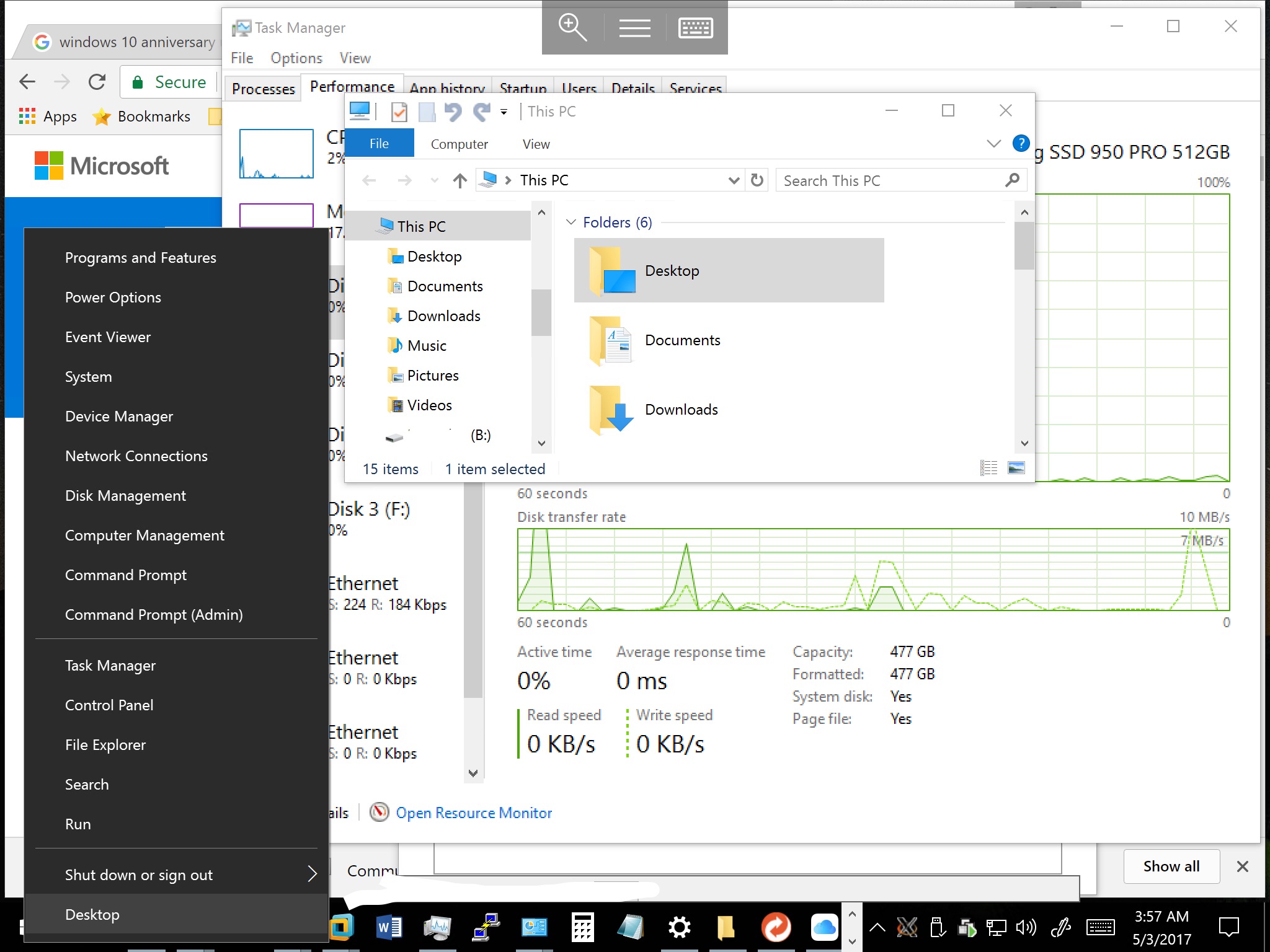This screenshot has height=952, width=1270.
Task: Click the Undo arrow in Explorer title bar
Action: [x=453, y=112]
